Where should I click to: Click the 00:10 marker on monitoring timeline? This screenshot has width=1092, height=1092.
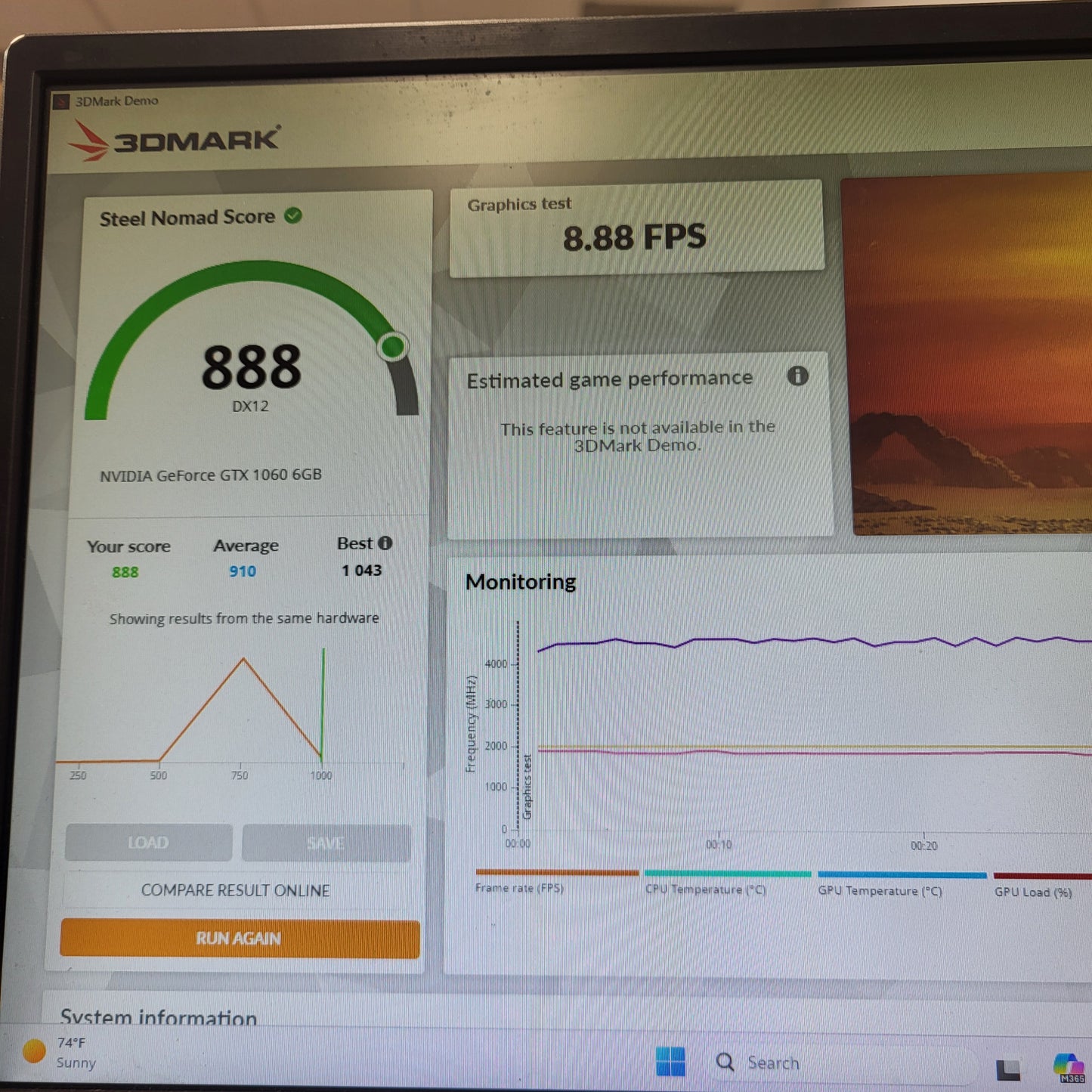(719, 844)
